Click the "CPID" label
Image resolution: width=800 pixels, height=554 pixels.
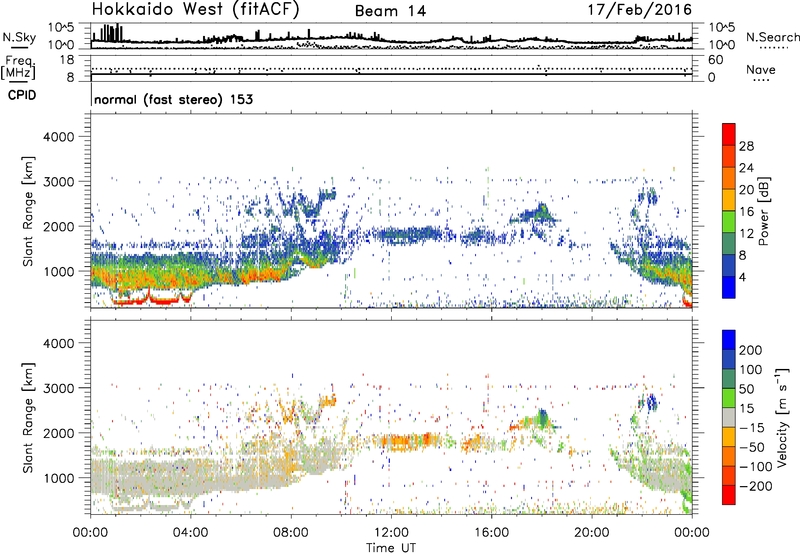pyautogui.click(x=22, y=95)
